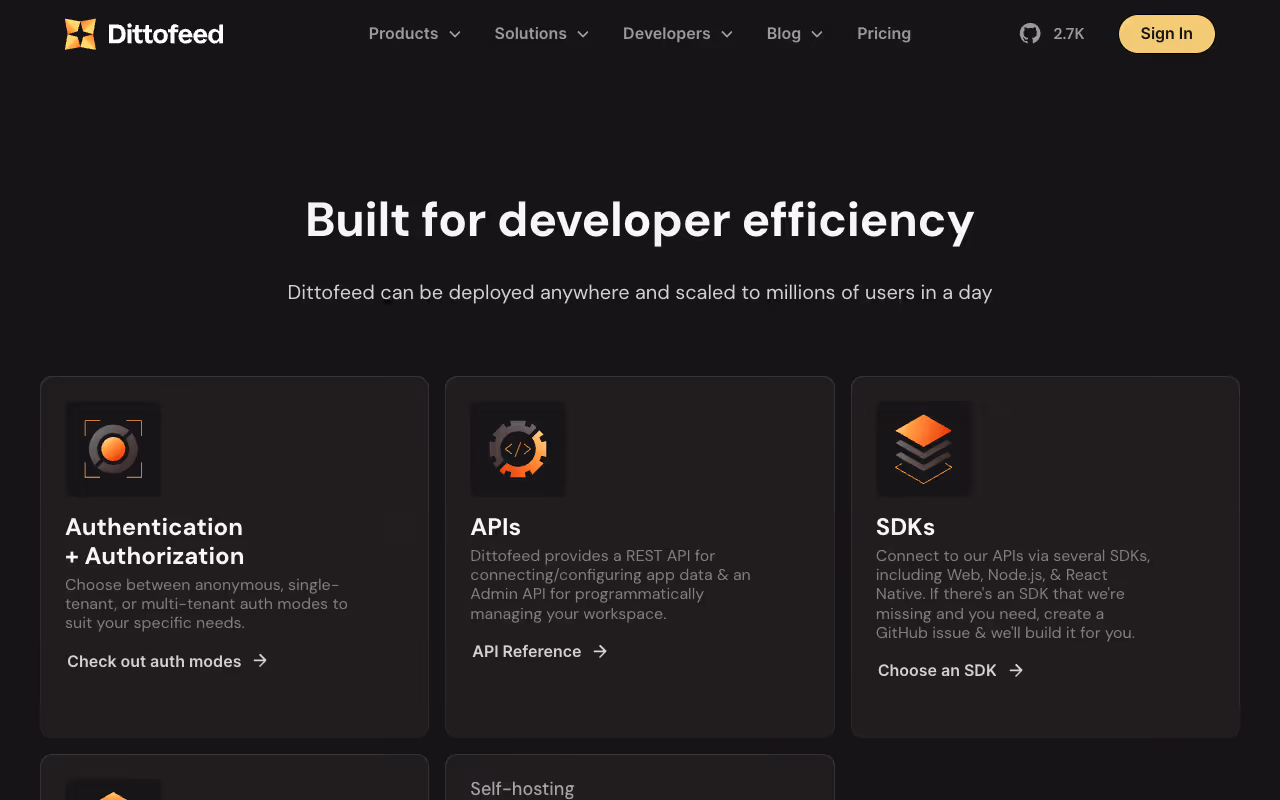Click arrow next to API Reference
The image size is (1280, 800).
(x=600, y=651)
